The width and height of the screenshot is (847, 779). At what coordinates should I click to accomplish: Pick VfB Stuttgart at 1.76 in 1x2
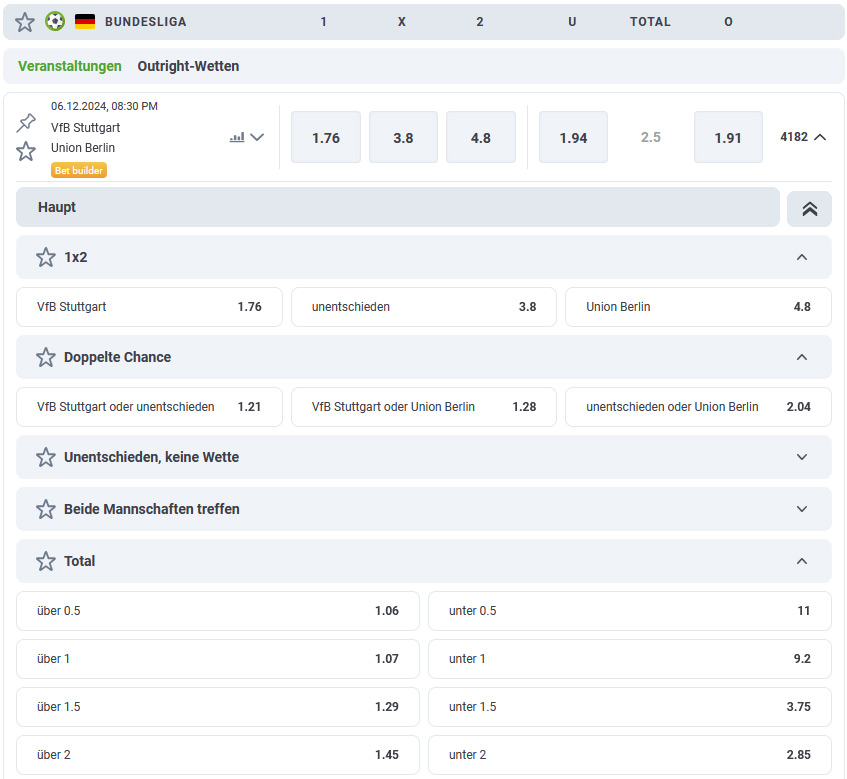pyautogui.click(x=149, y=307)
